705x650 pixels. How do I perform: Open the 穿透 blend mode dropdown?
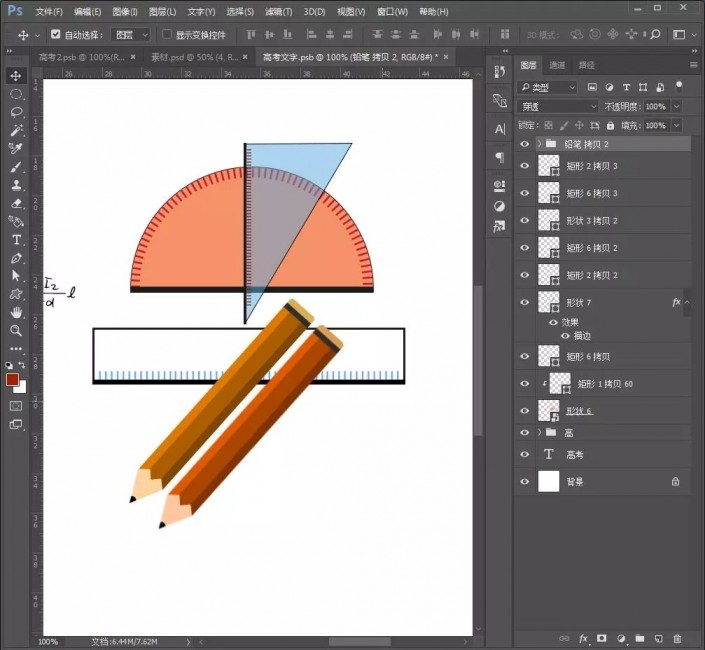click(557, 107)
